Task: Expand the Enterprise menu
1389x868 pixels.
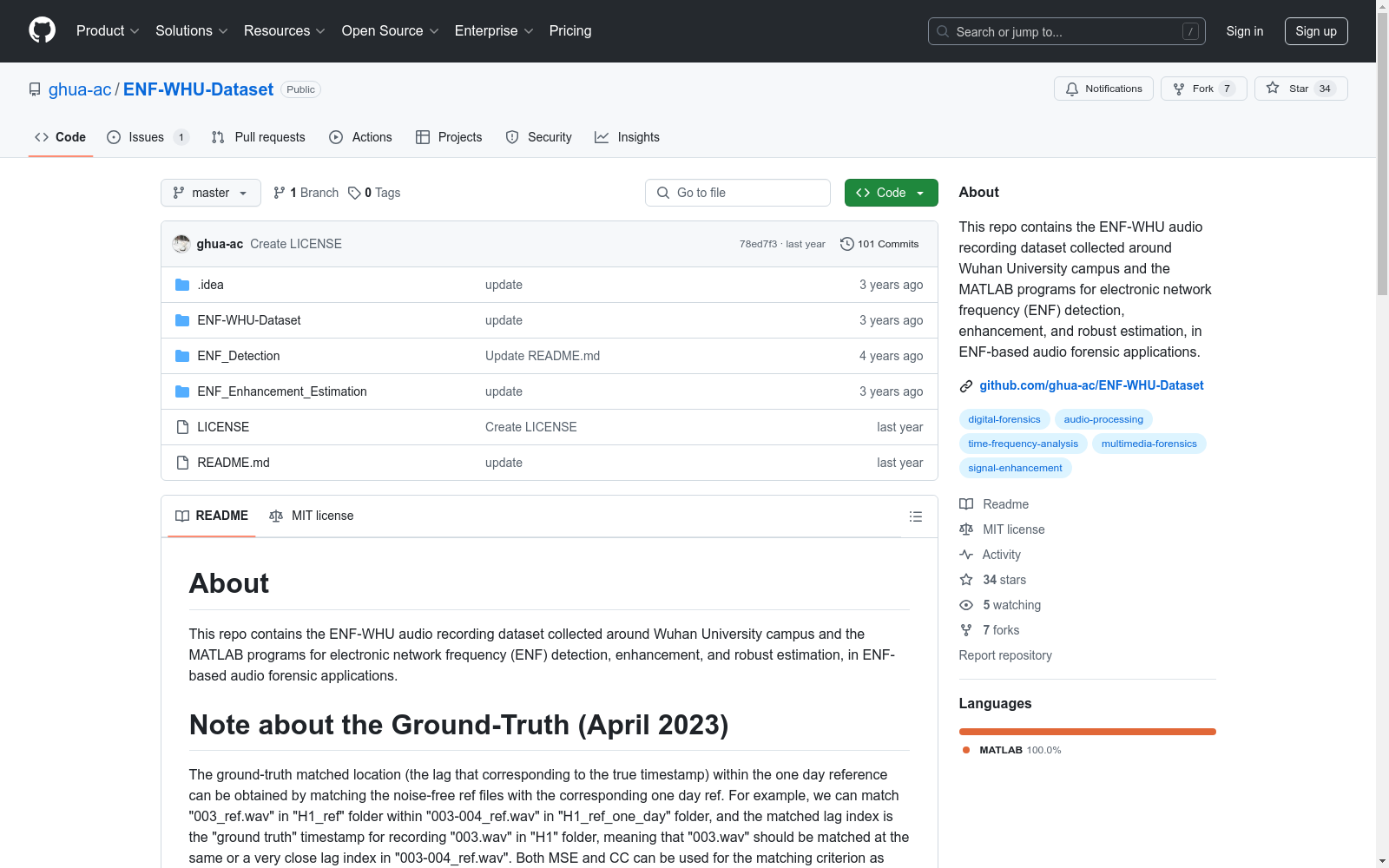Action: click(x=494, y=30)
